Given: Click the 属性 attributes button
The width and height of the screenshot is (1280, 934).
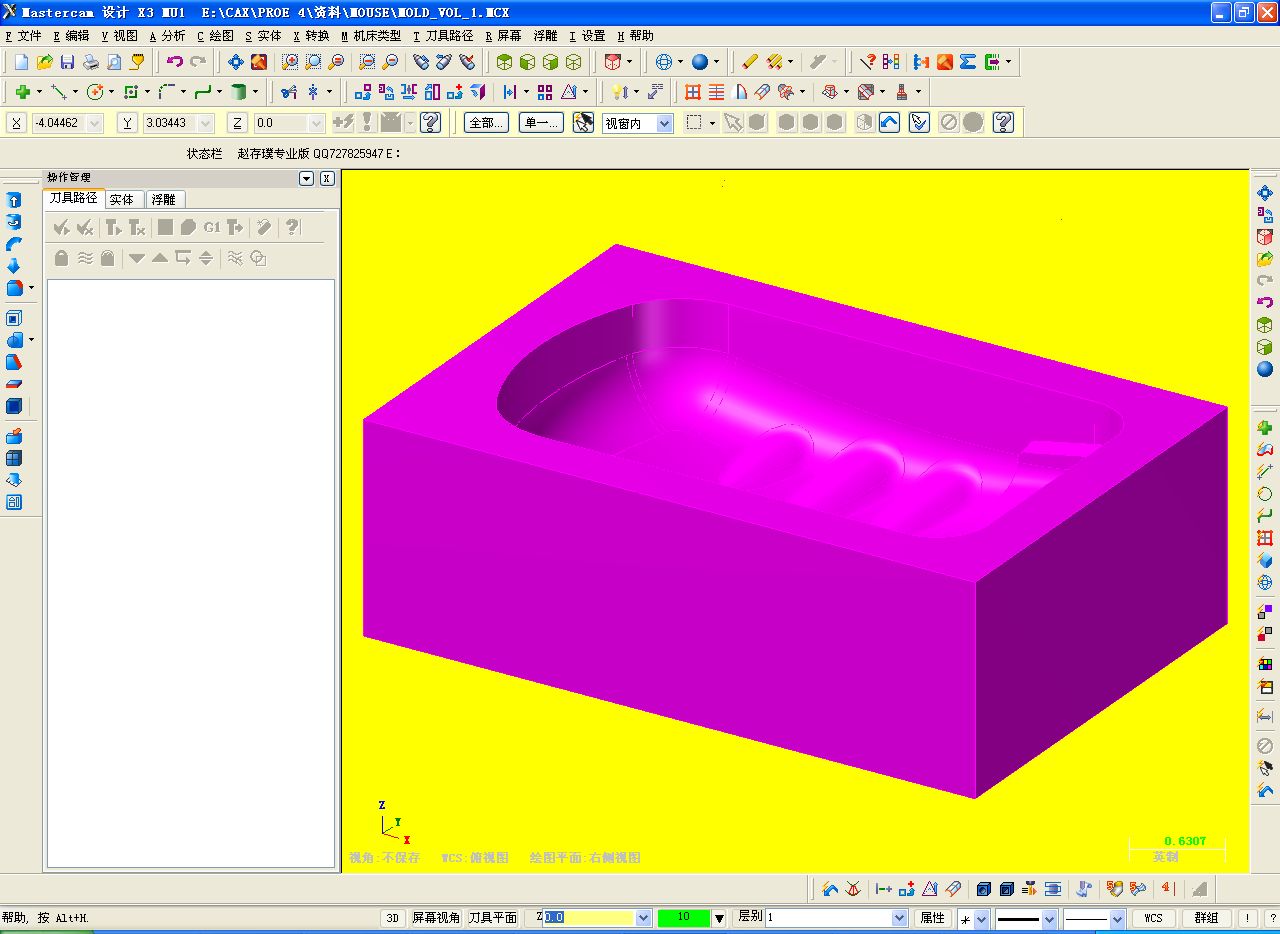Looking at the screenshot, I should pos(932,918).
